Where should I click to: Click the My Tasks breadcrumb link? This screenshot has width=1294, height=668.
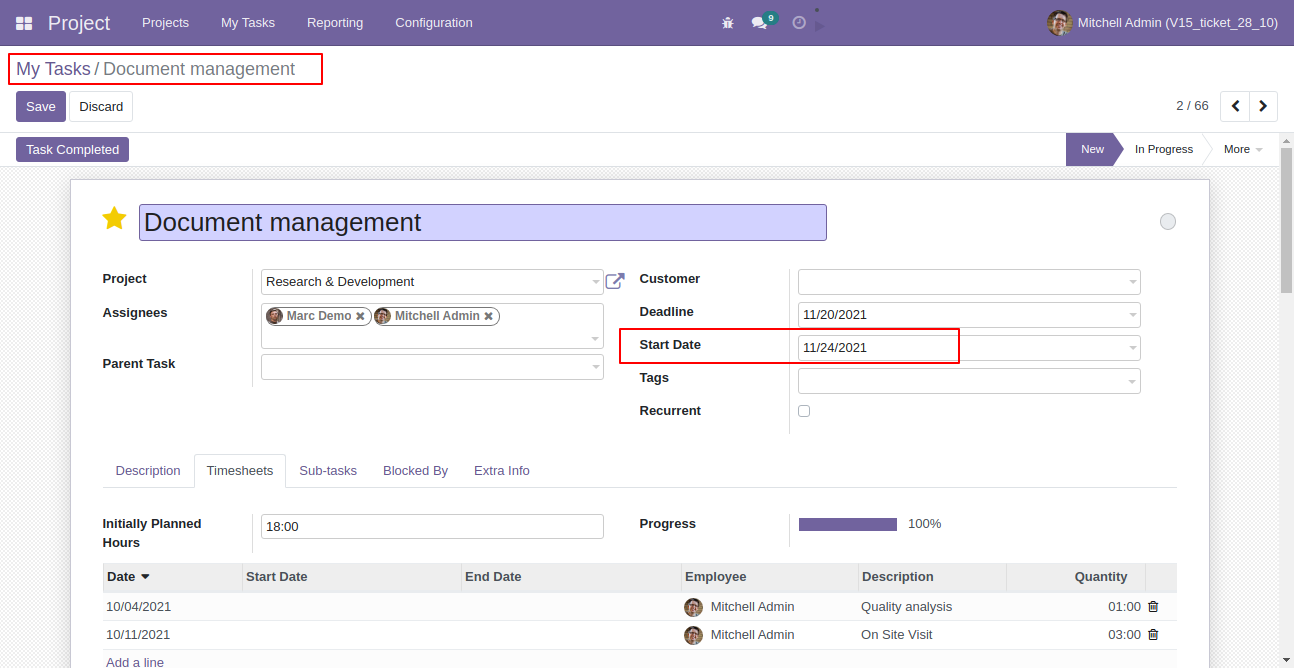(x=53, y=69)
